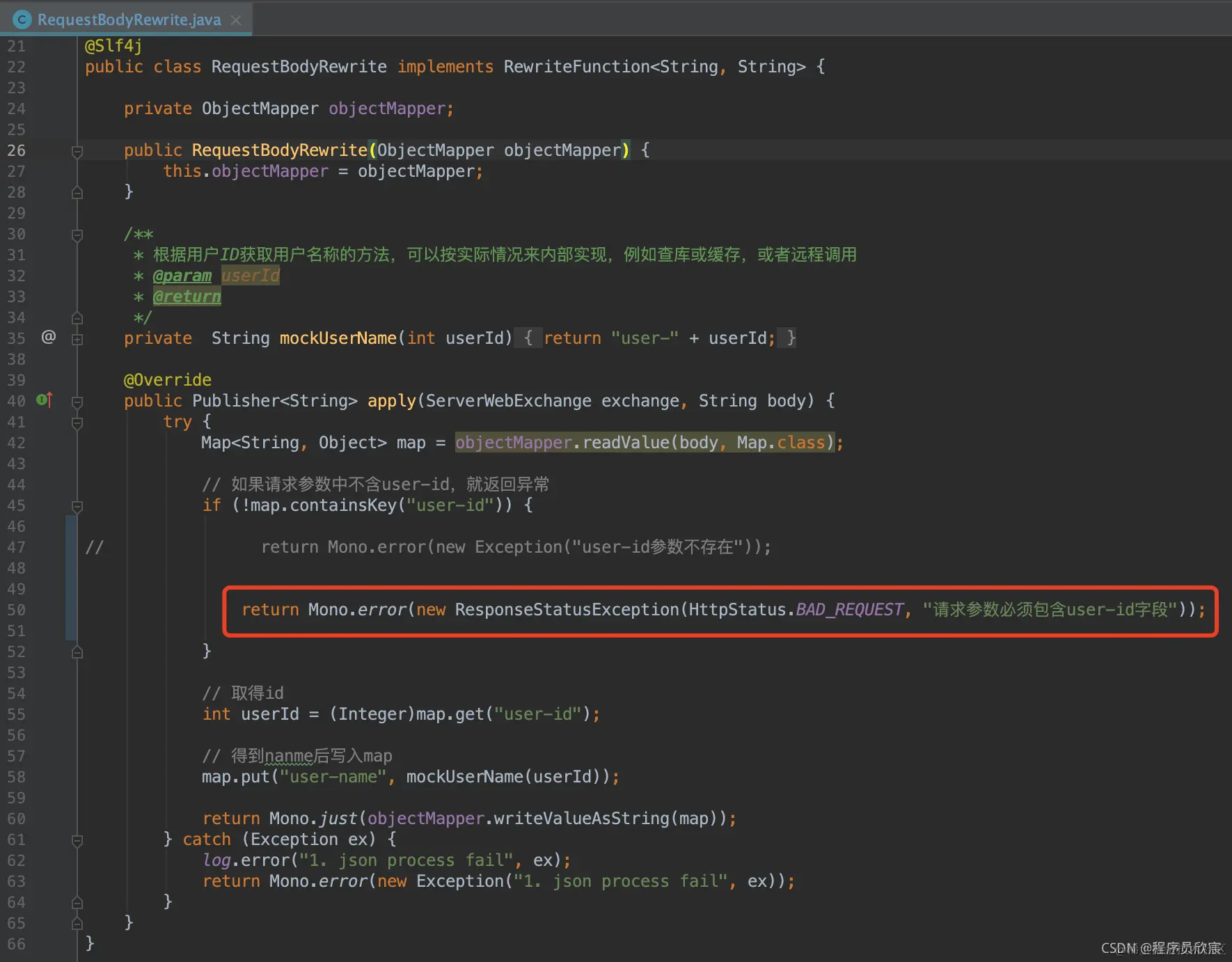Collapse the catch block fold on line 61

[77, 840]
